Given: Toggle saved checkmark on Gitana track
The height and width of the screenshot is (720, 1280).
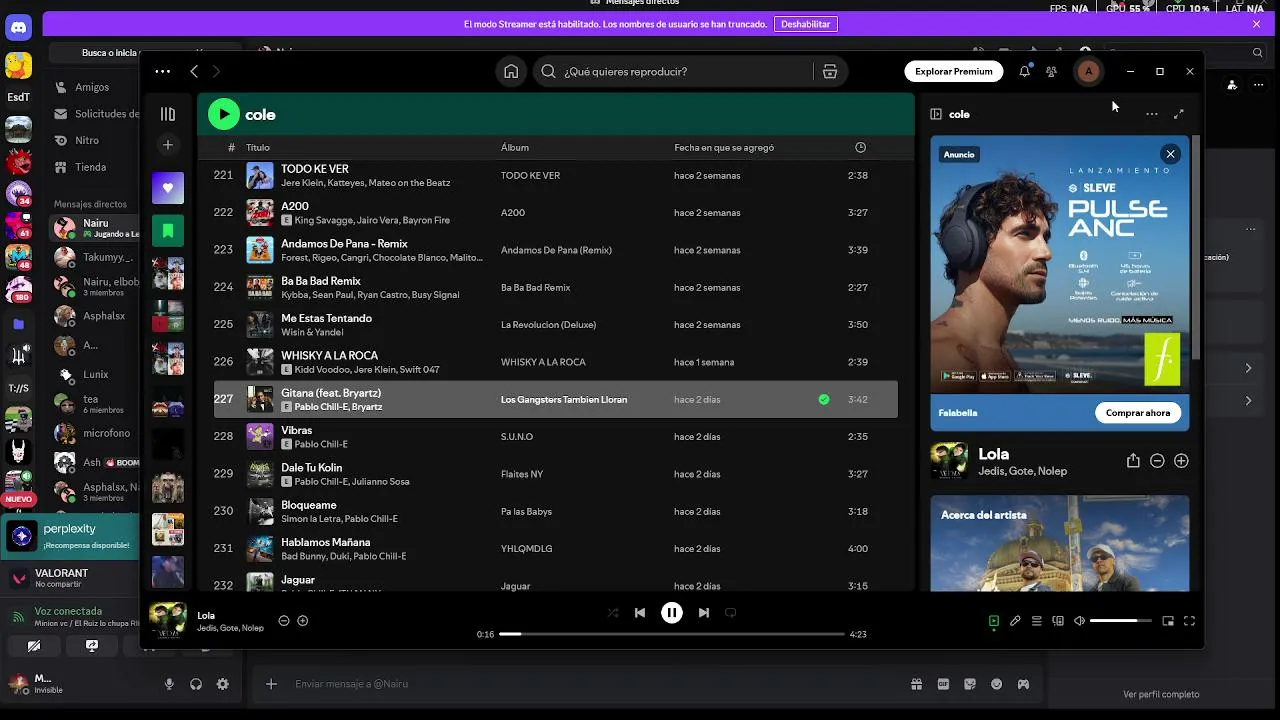Looking at the screenshot, I should [824, 399].
